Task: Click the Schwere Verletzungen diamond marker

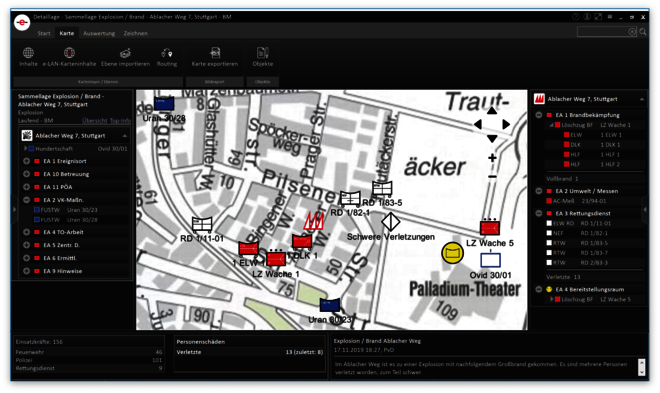Action: point(390,222)
